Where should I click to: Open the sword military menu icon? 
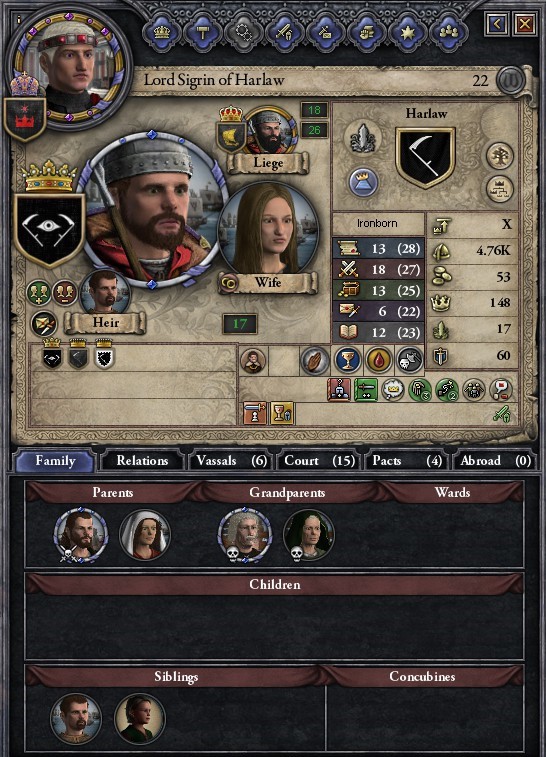click(x=284, y=33)
